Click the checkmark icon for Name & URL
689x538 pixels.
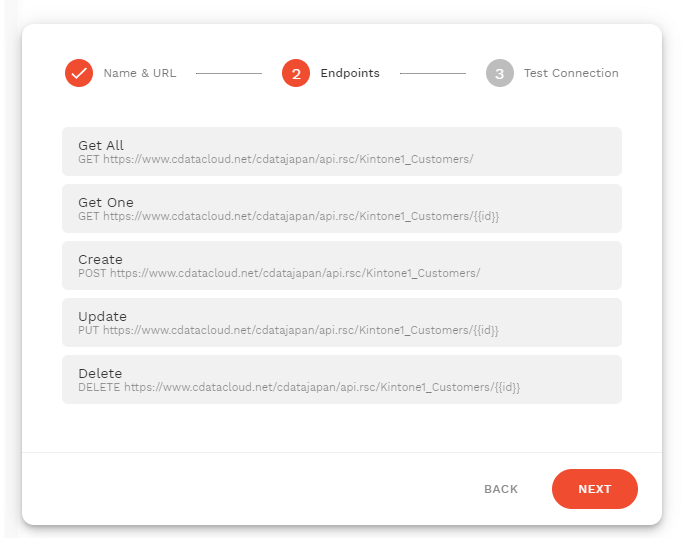(x=79, y=73)
